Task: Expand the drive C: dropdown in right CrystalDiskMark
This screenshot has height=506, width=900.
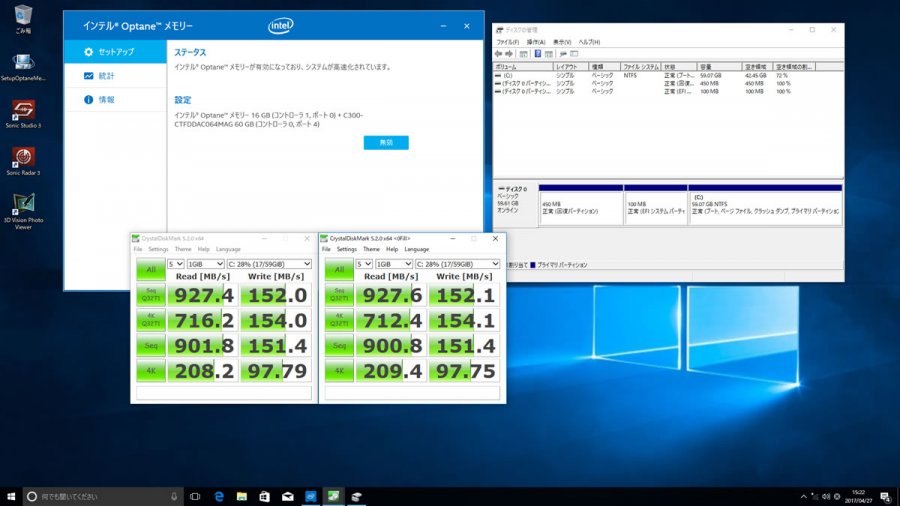Action: coord(456,264)
